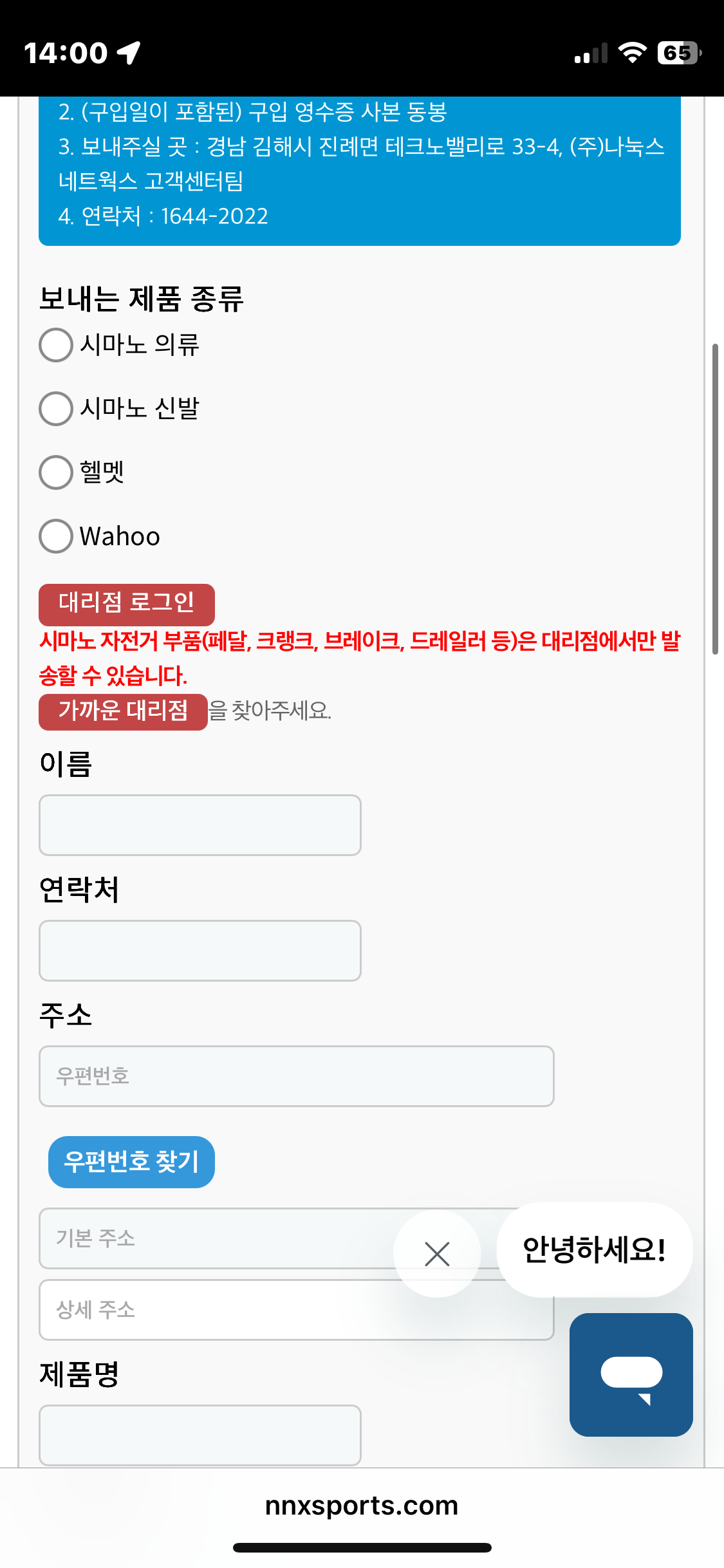The image size is (724, 1568).
Task: Tap the cellular signal bars icon
Action: pyautogui.click(x=591, y=54)
